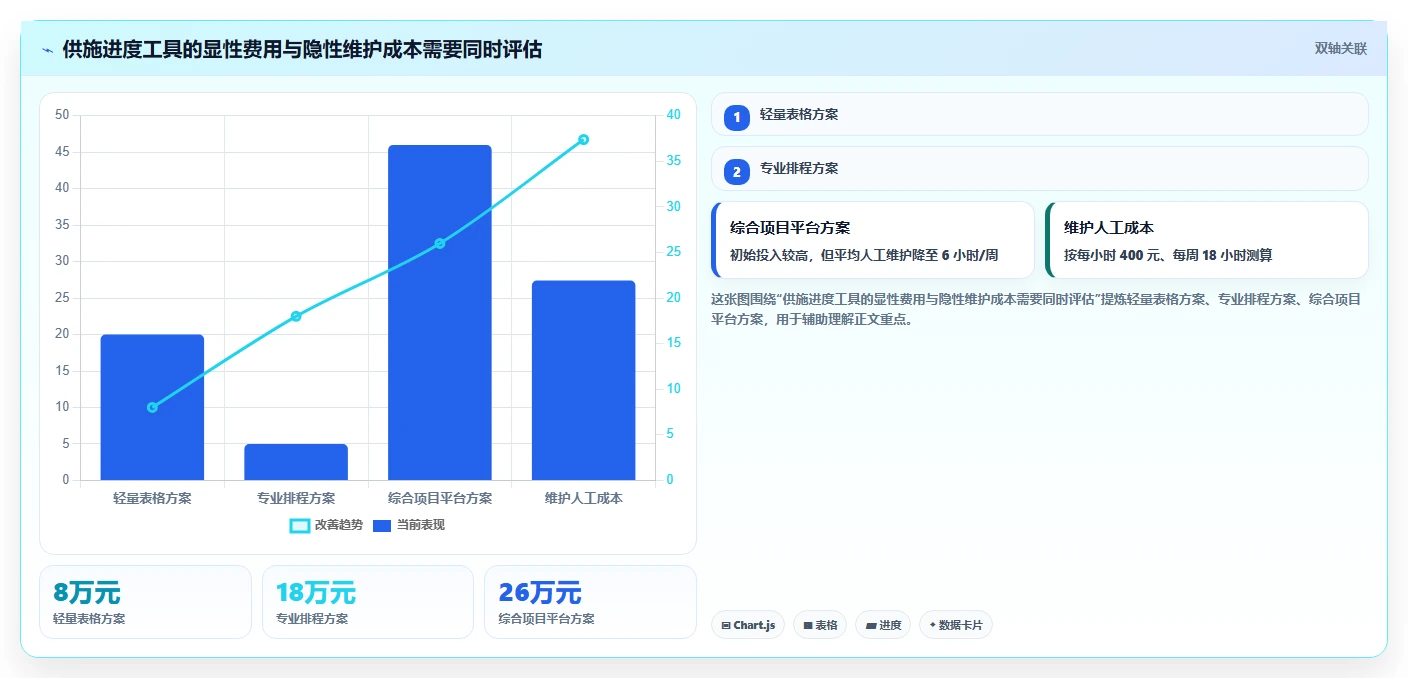1408x678 pixels.
Task: Click the 表格 tag
Action: coord(820,625)
